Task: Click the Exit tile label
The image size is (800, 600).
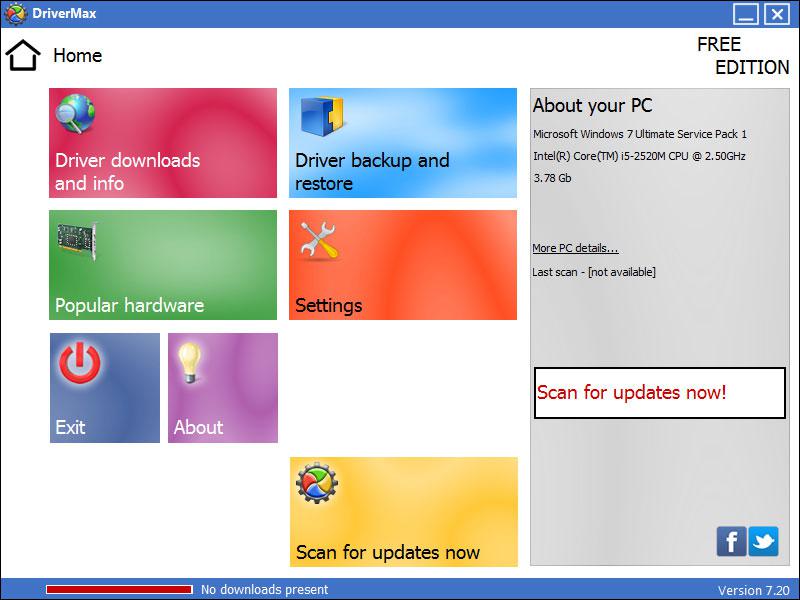Action: click(70, 427)
